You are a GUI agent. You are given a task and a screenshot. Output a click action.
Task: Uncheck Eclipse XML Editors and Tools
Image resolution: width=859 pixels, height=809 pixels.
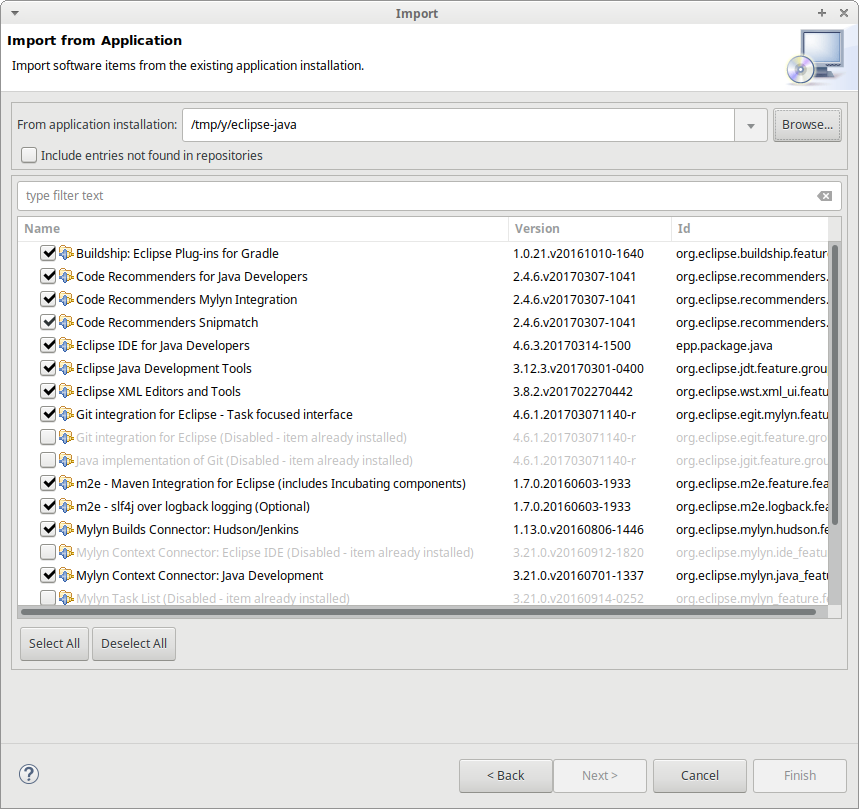(48, 391)
